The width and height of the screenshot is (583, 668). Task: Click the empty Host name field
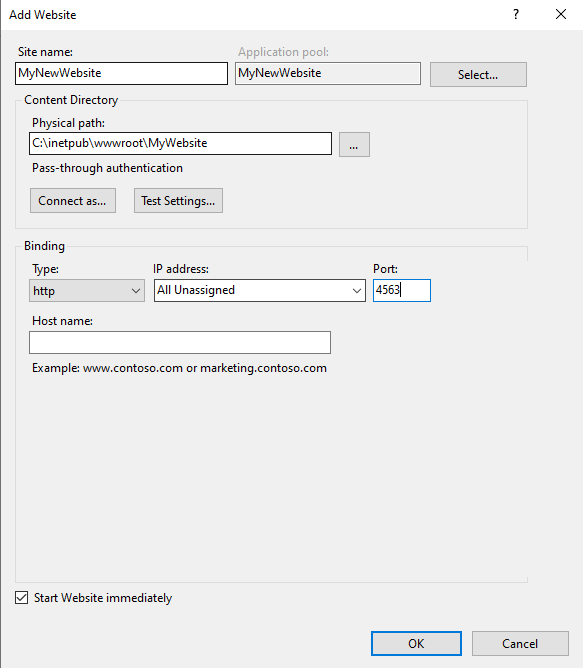point(180,343)
